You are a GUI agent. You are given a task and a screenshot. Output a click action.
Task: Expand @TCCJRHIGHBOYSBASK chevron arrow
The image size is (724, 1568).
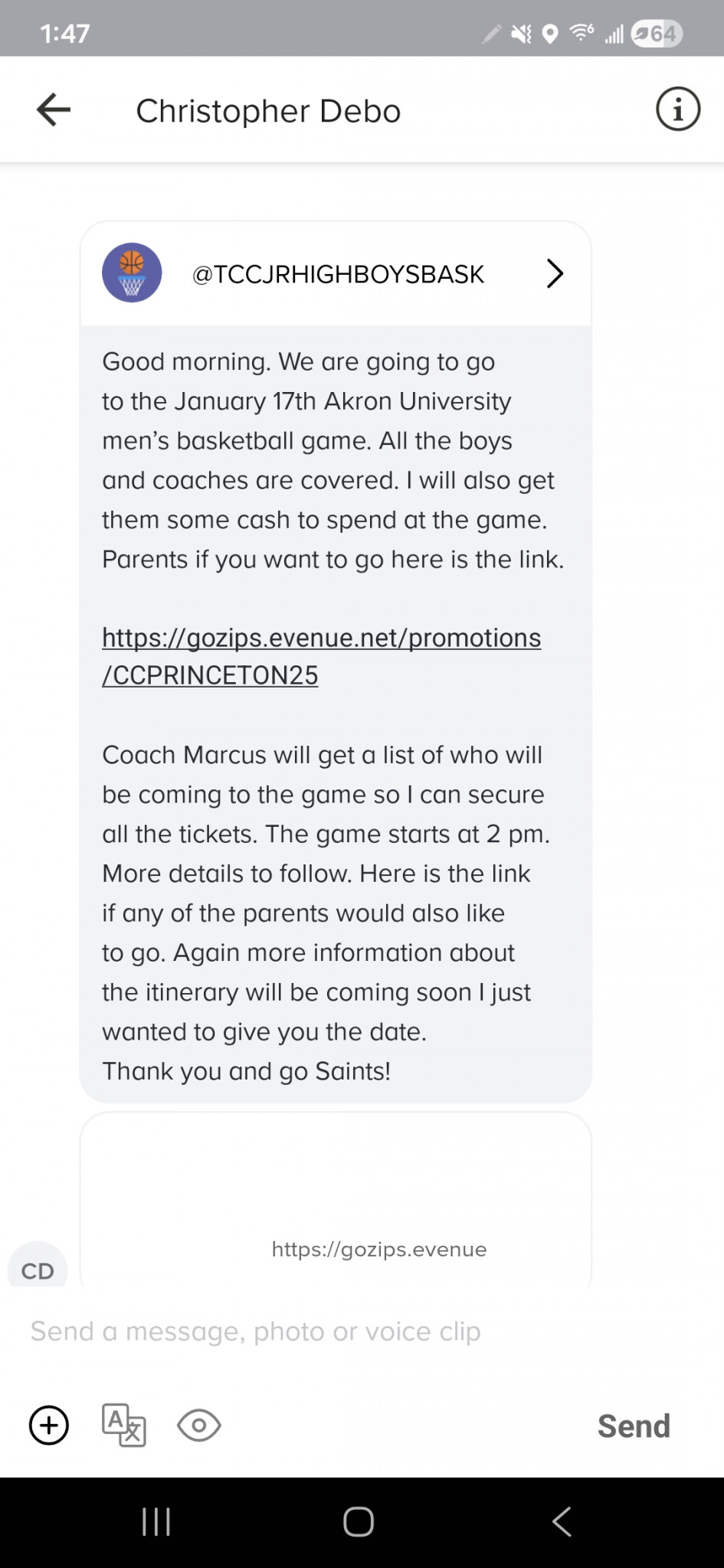[x=555, y=273]
